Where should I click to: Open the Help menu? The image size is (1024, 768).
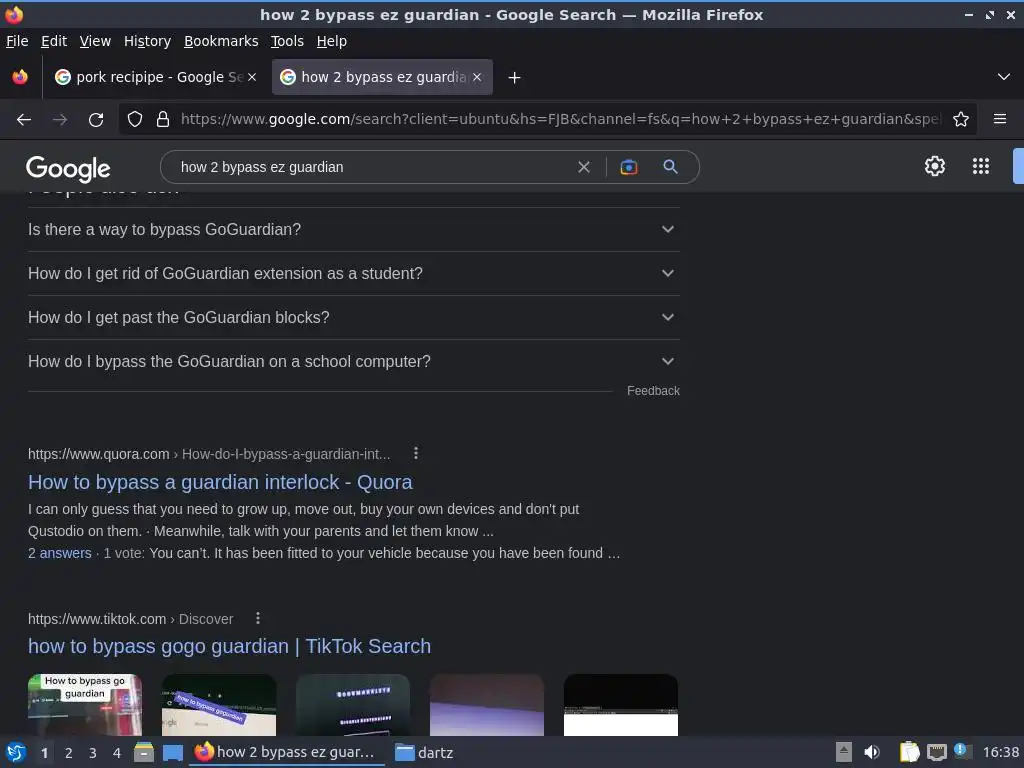tap(332, 41)
